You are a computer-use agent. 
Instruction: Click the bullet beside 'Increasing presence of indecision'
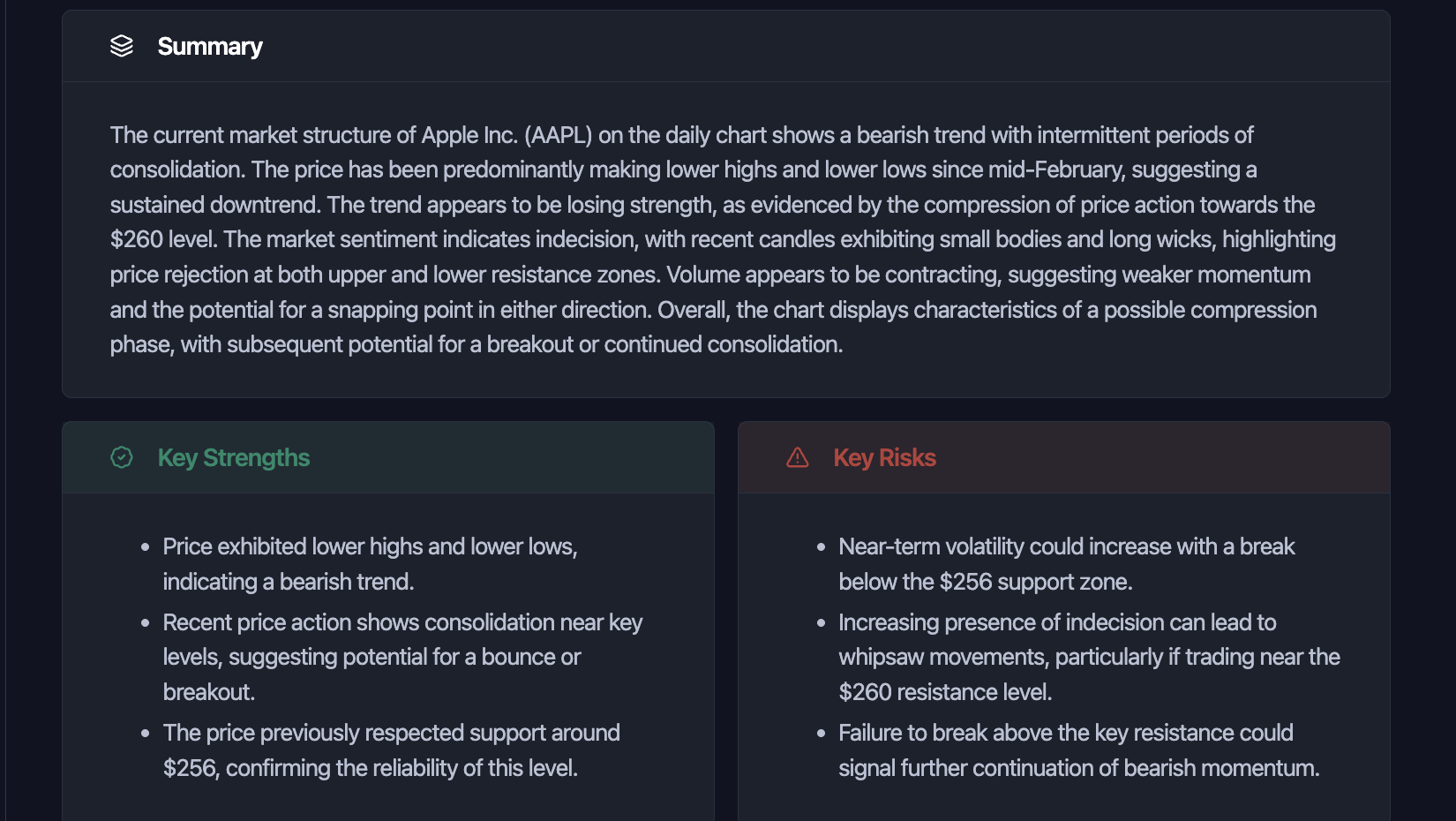click(x=821, y=623)
